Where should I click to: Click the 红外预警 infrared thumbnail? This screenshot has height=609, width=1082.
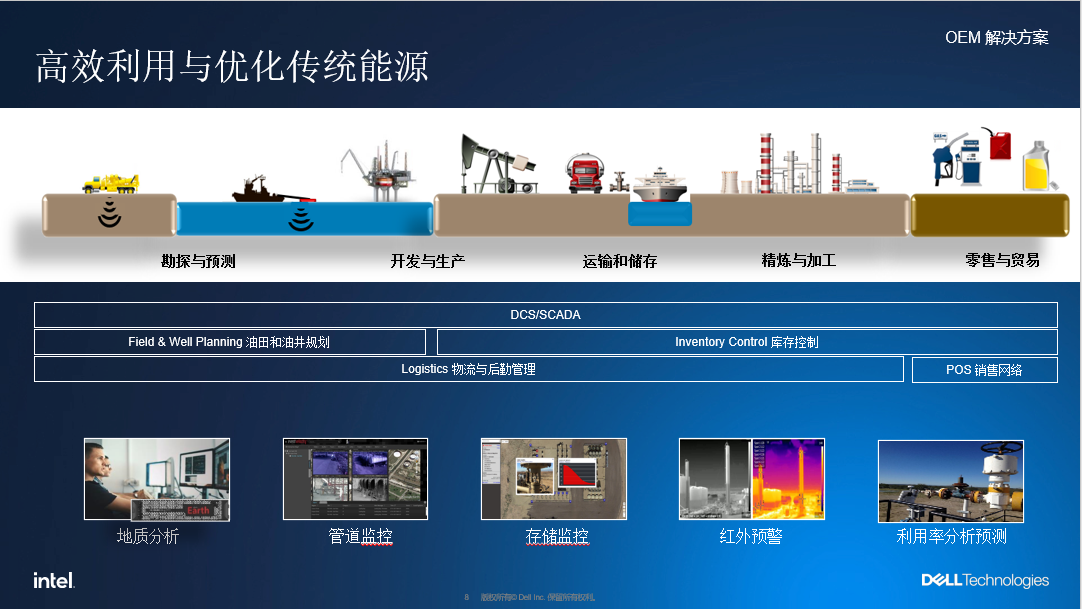tap(752, 479)
